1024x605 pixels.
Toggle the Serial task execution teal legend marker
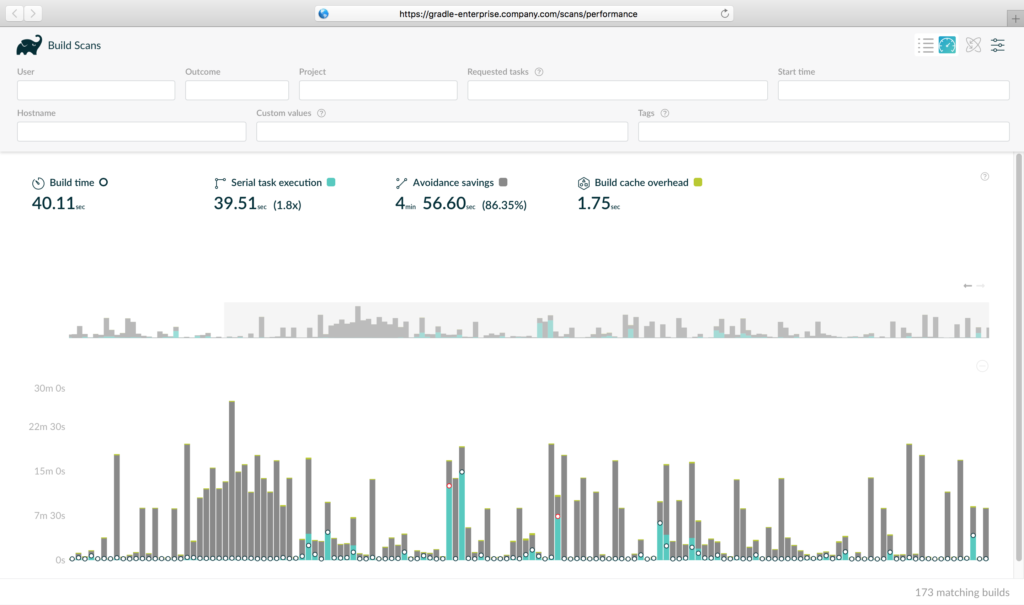333,182
